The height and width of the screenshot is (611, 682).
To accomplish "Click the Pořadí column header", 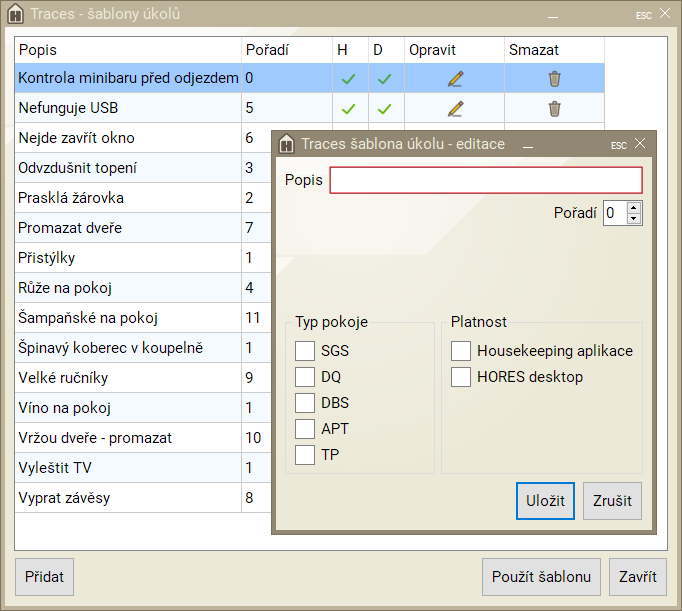I will (285, 49).
